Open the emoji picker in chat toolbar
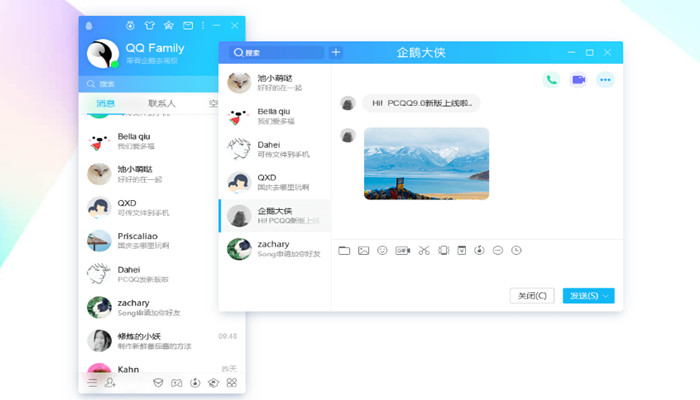The height and width of the screenshot is (400, 700). click(x=382, y=250)
